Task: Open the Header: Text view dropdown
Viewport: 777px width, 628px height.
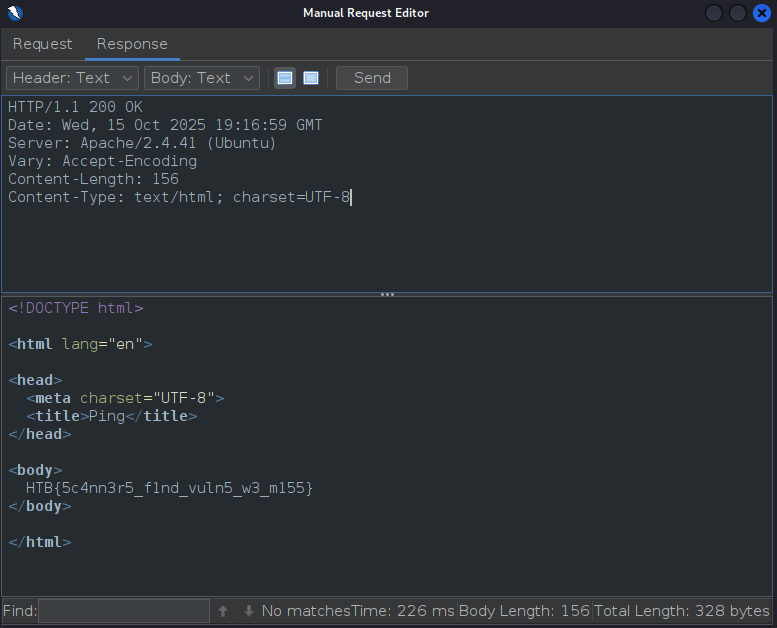Action: 73,78
